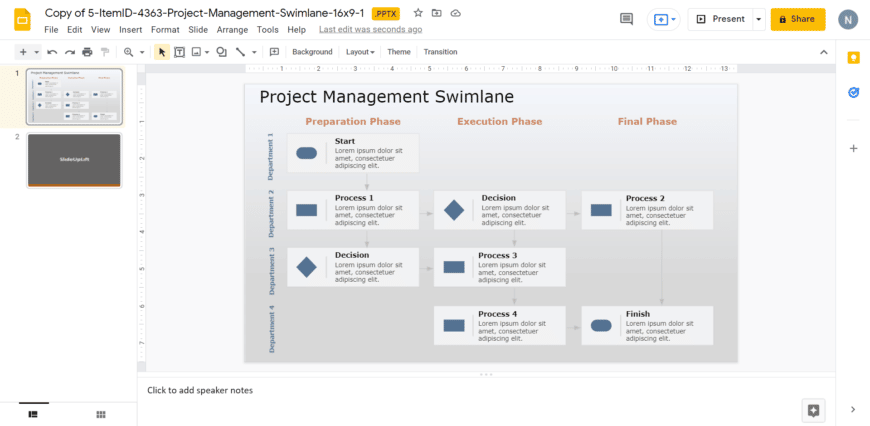Open the Layout dropdown

point(360,52)
